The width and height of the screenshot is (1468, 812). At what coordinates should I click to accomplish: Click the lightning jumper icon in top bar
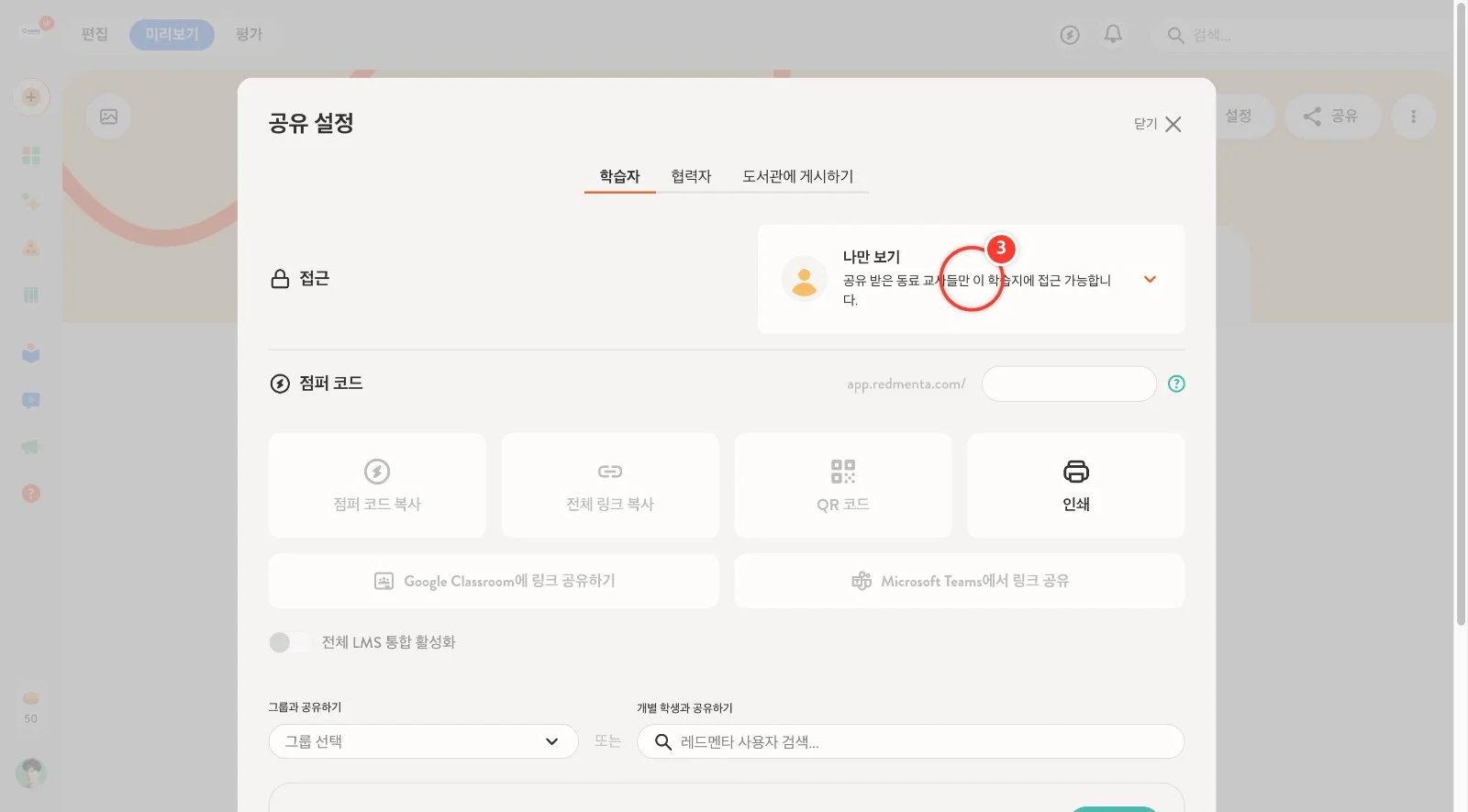click(1070, 35)
